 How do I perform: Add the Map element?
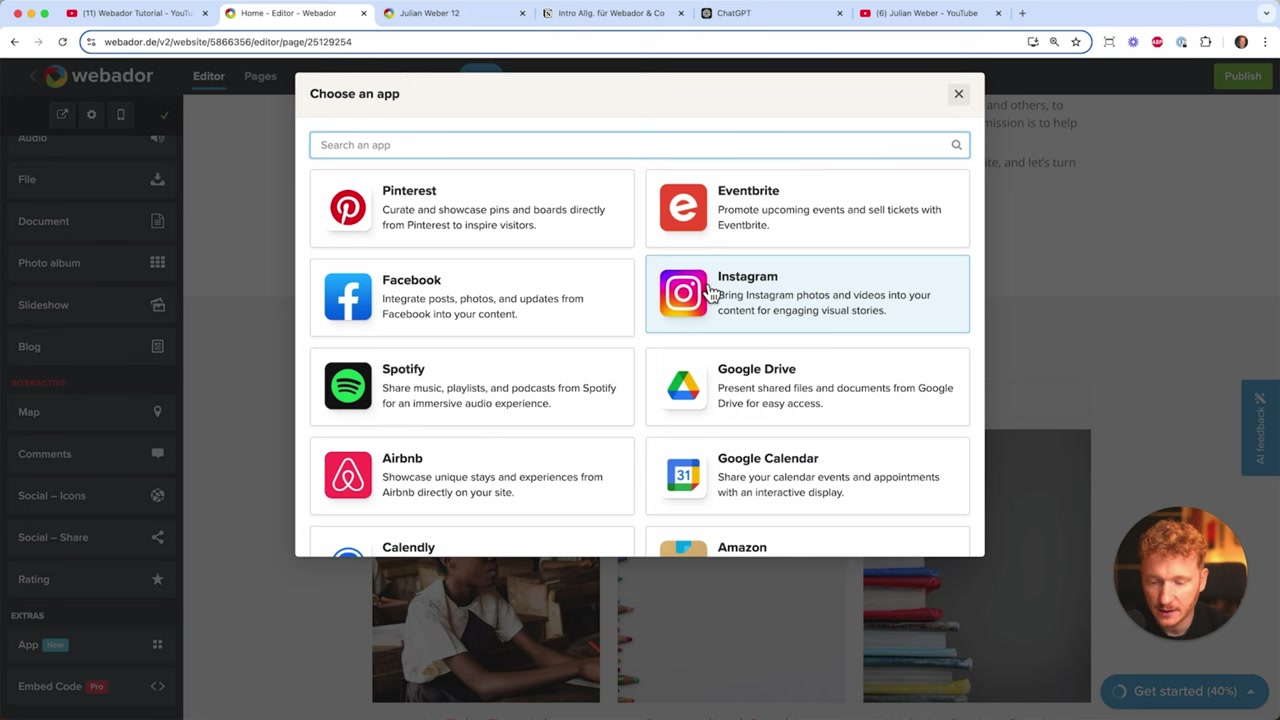(x=91, y=412)
